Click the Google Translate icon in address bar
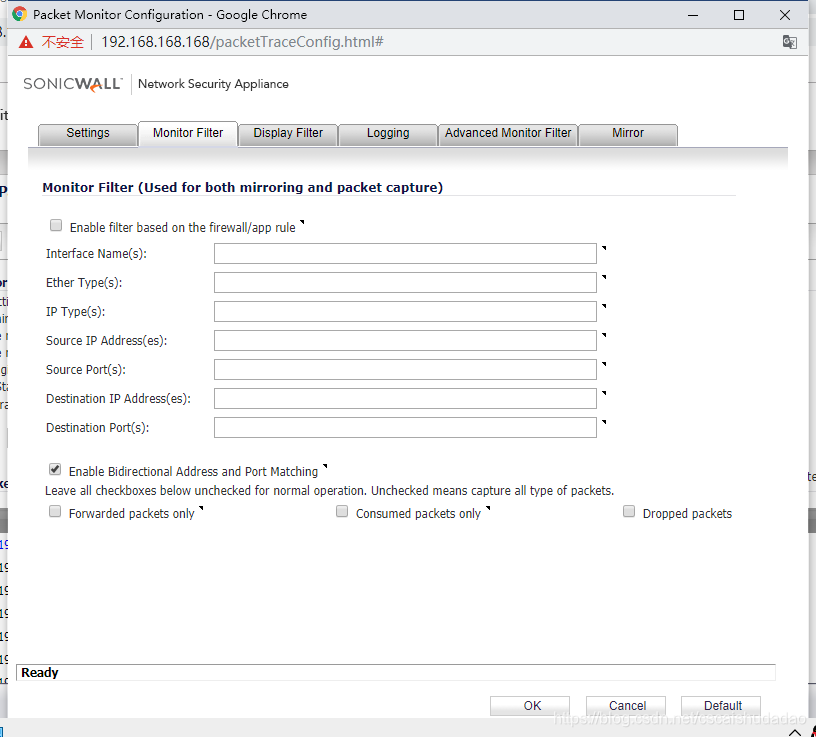816x737 pixels. (x=789, y=42)
